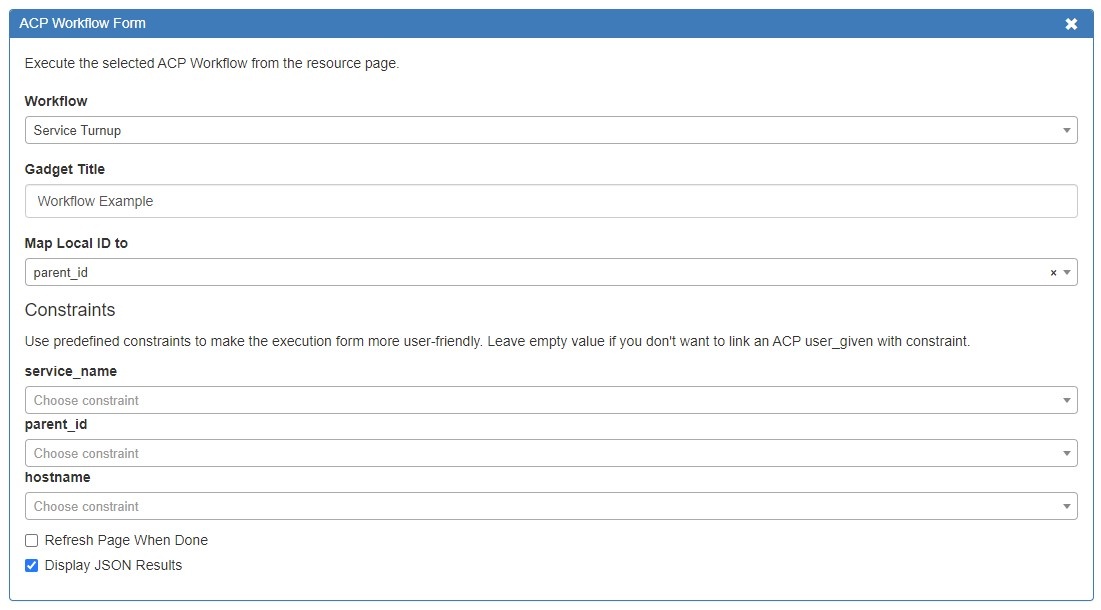Click the Map Local ID dropdown arrow
Image resolution: width=1101 pixels, height=610 pixels.
pyautogui.click(x=1067, y=273)
